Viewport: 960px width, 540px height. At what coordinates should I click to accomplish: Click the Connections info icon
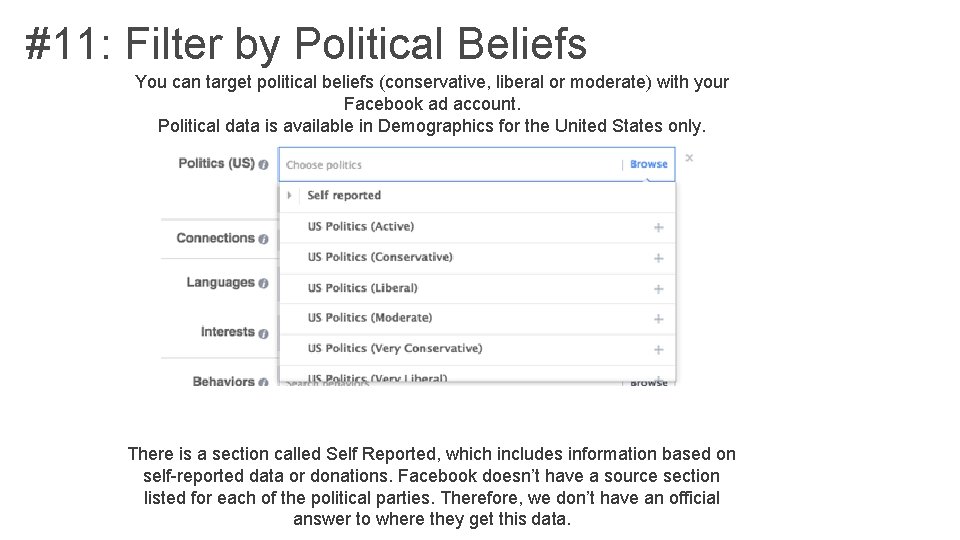[263, 239]
